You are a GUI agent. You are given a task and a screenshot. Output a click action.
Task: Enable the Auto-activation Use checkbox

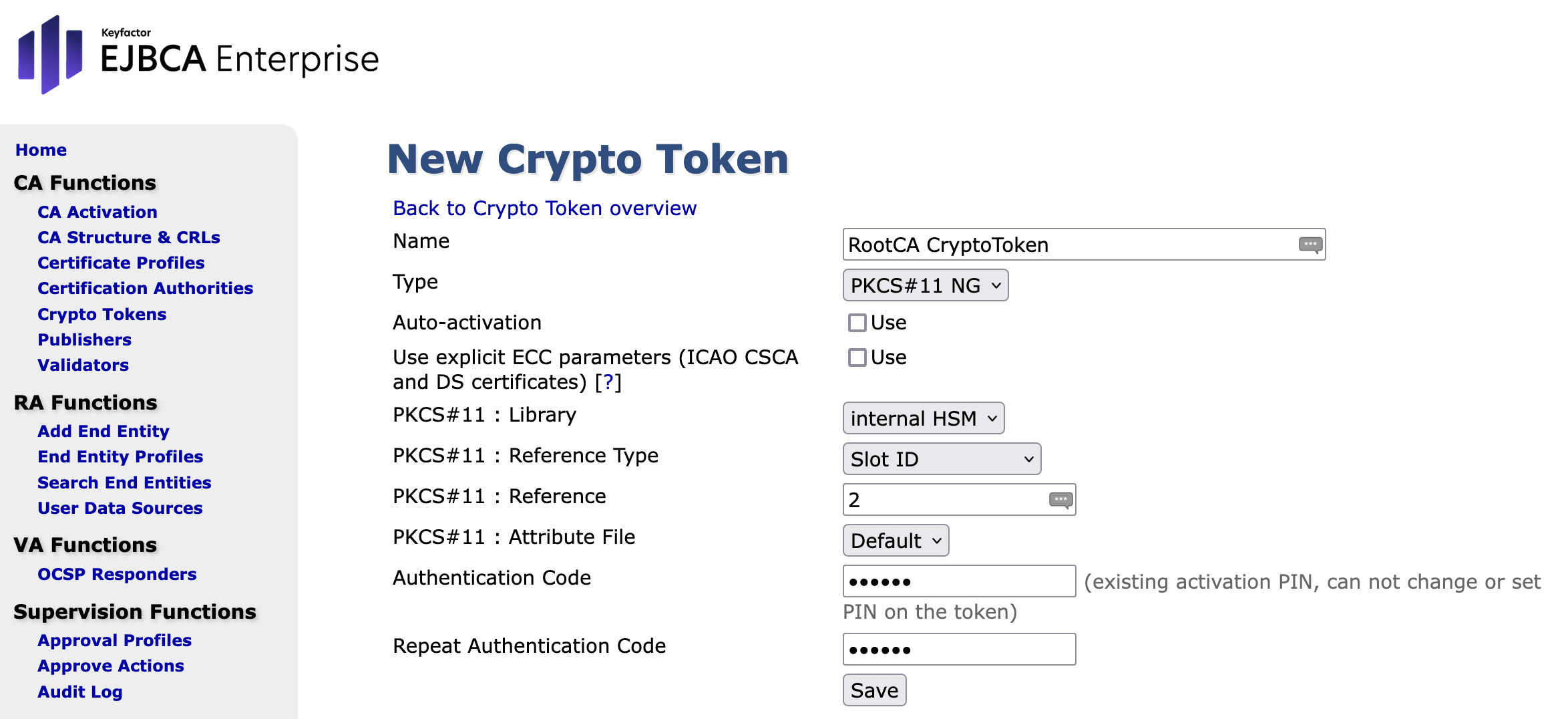click(x=857, y=323)
